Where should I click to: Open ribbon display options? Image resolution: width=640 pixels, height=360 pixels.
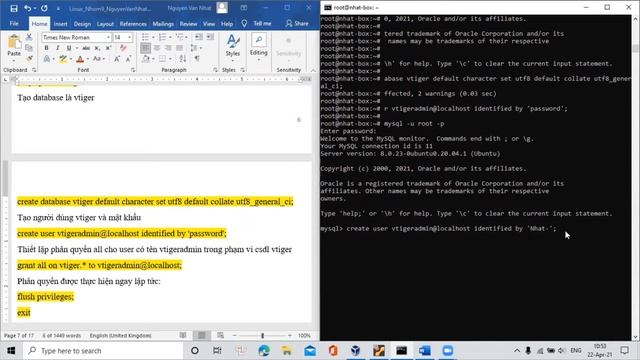(244, 8)
